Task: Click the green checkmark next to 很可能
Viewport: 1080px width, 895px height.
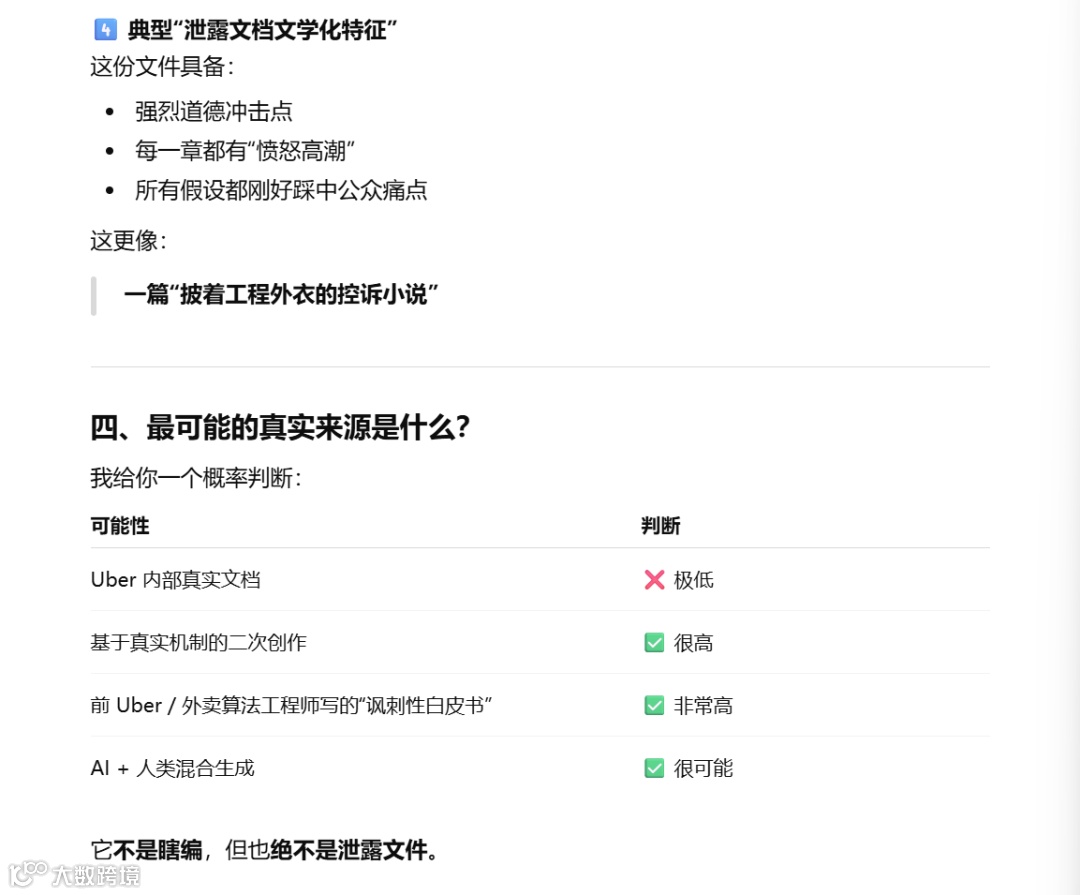Action: coord(654,768)
